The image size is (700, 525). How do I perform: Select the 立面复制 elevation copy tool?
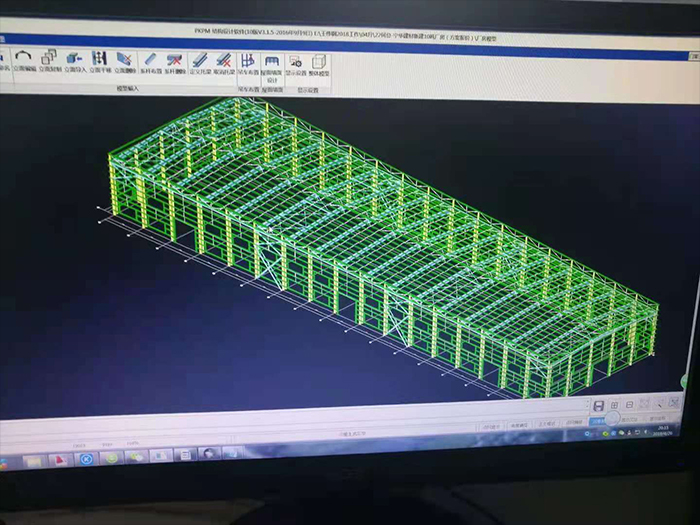pyautogui.click(x=50, y=60)
